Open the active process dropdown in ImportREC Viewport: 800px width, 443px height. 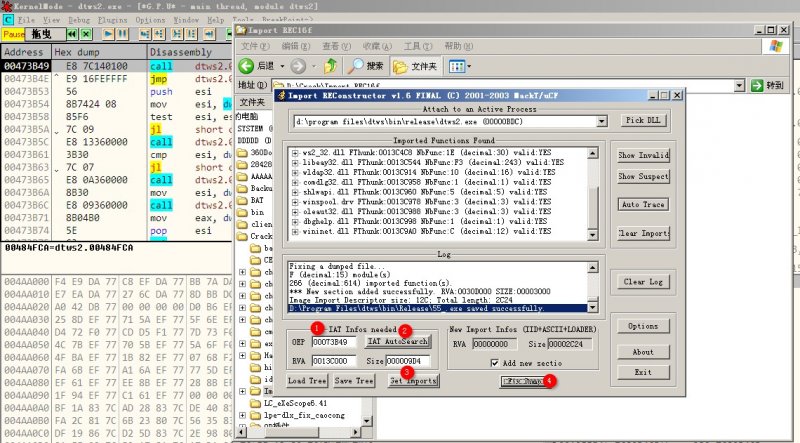tap(602, 121)
